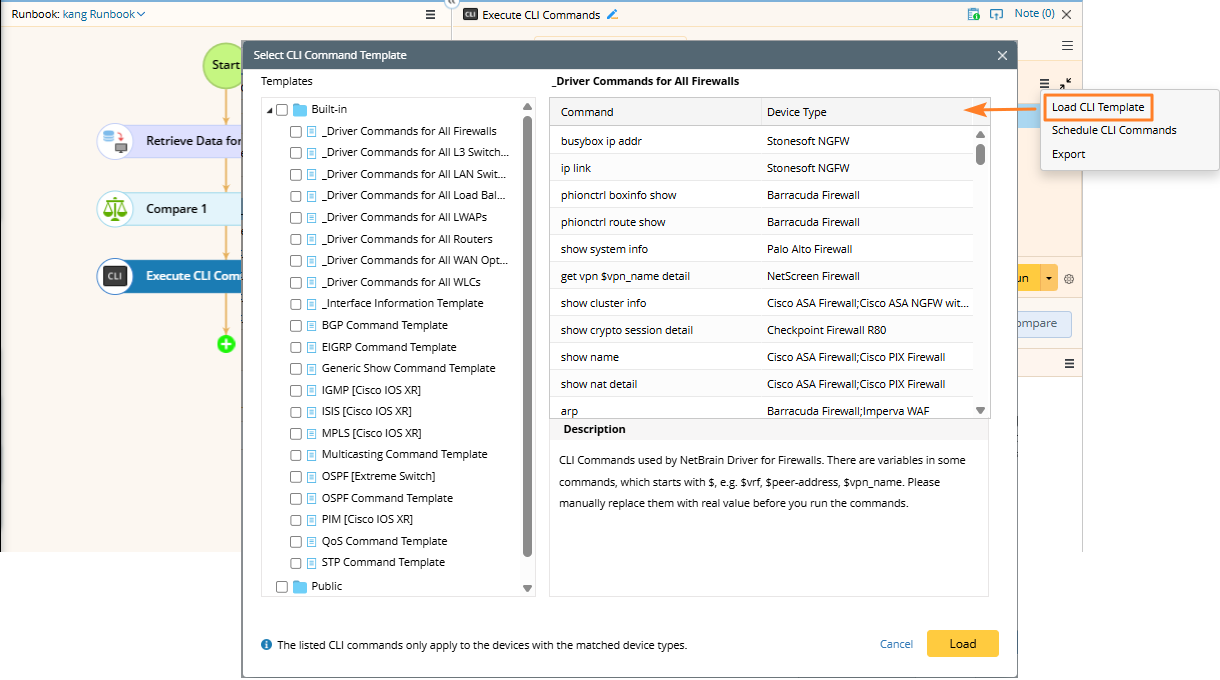This screenshot has width=1220, height=680.
Task: Select the OSPF Command Template item
Action: [387, 498]
